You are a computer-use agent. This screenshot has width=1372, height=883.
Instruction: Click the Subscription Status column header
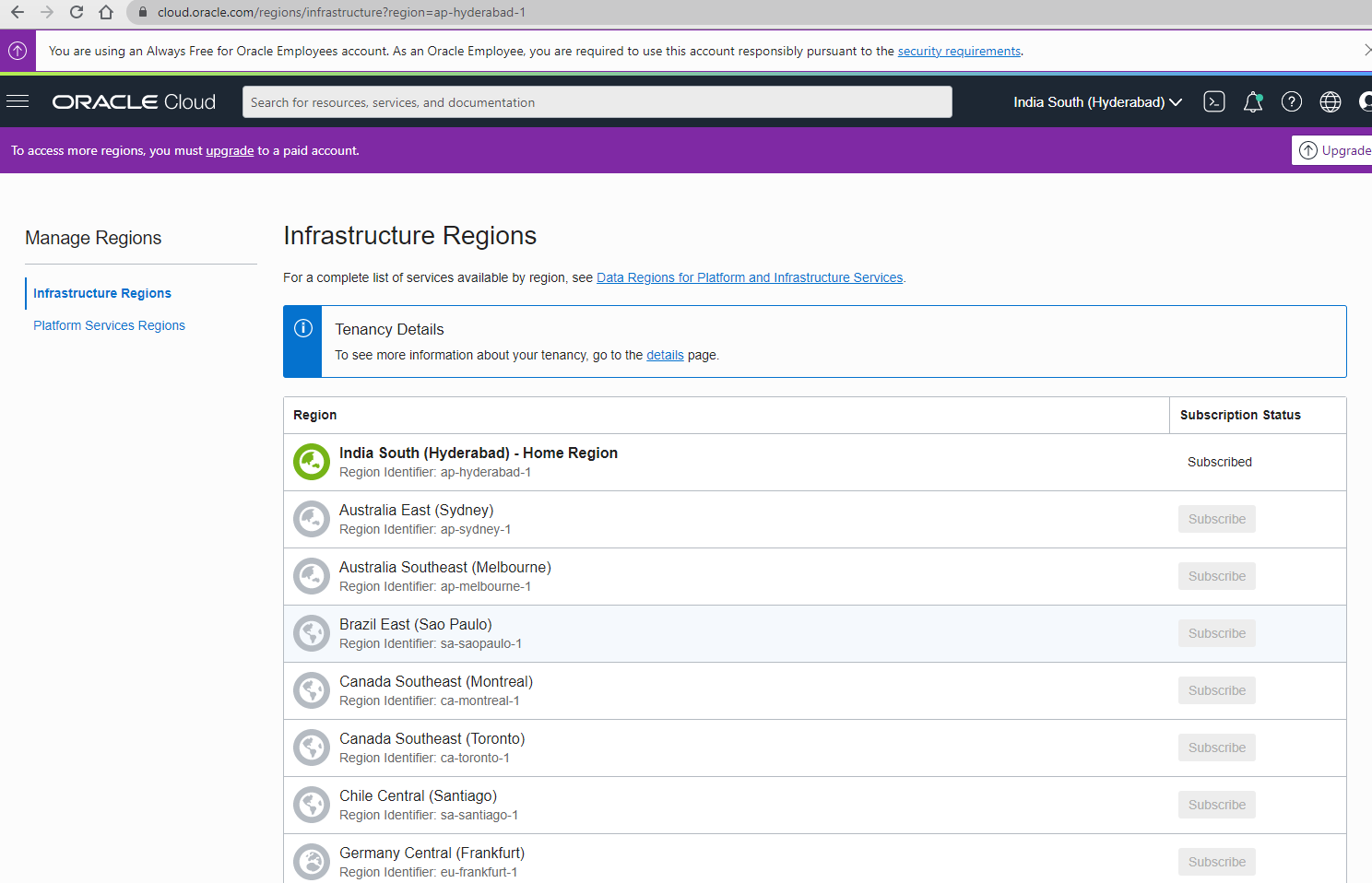click(1240, 415)
